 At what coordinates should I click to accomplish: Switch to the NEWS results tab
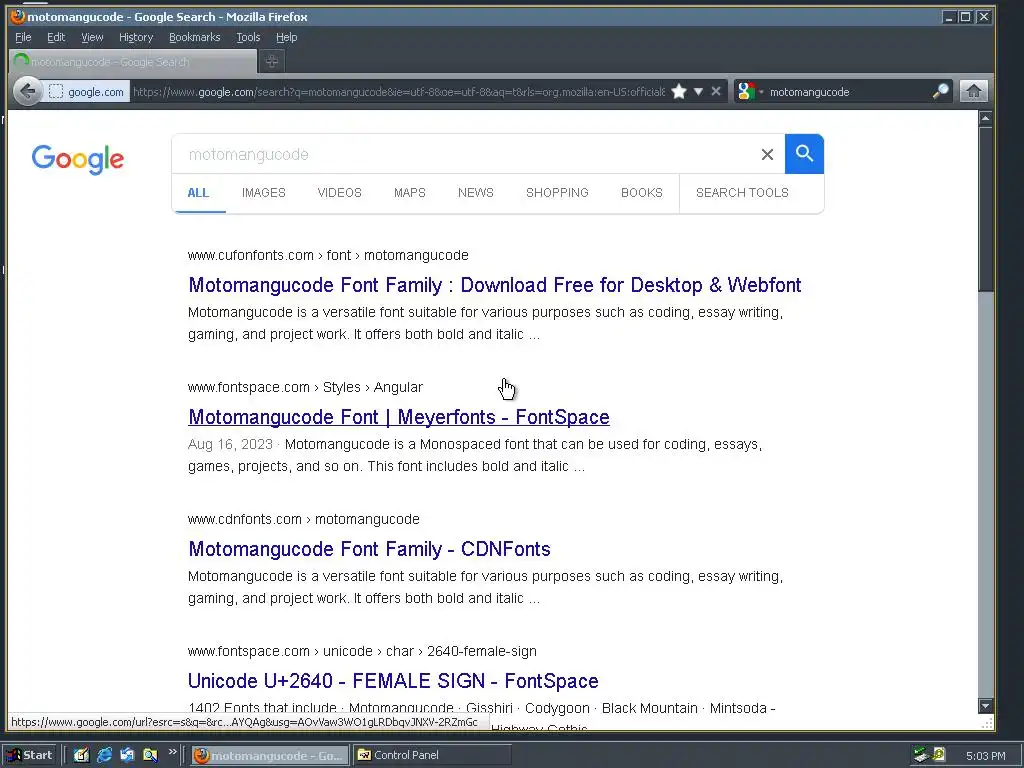(475, 193)
